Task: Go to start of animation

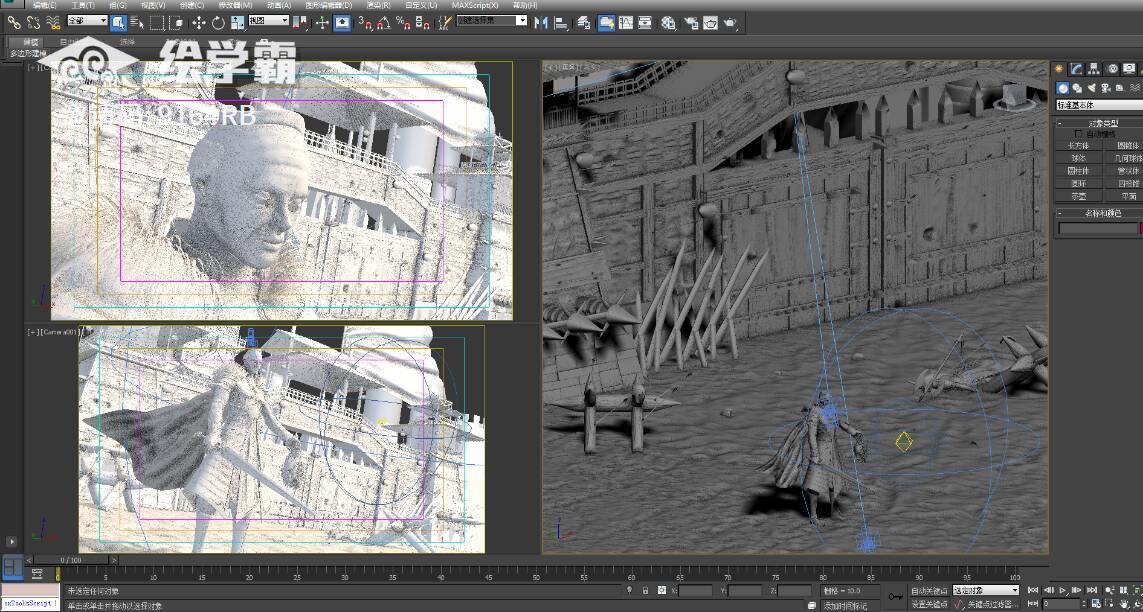Action: pos(1033,589)
